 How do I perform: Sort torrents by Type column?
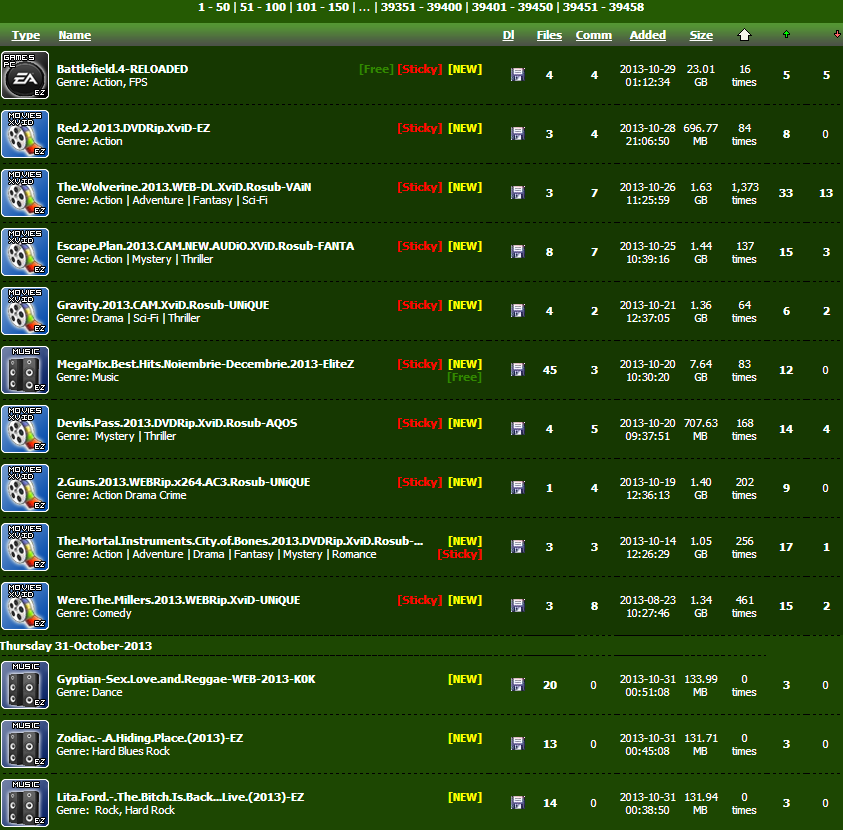coord(26,35)
